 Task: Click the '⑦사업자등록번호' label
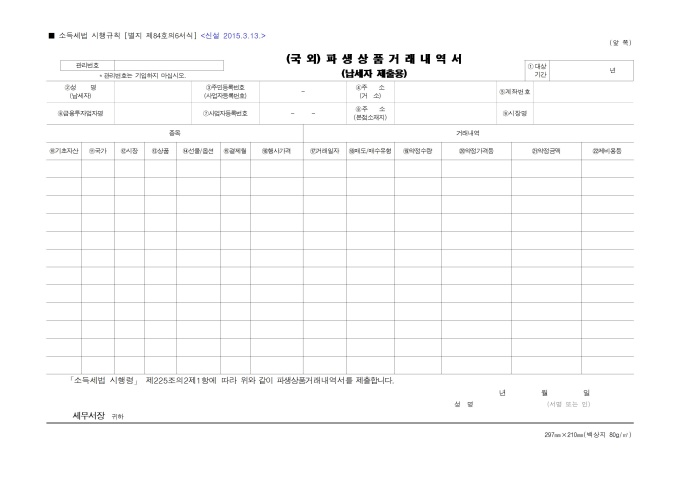pos(225,113)
